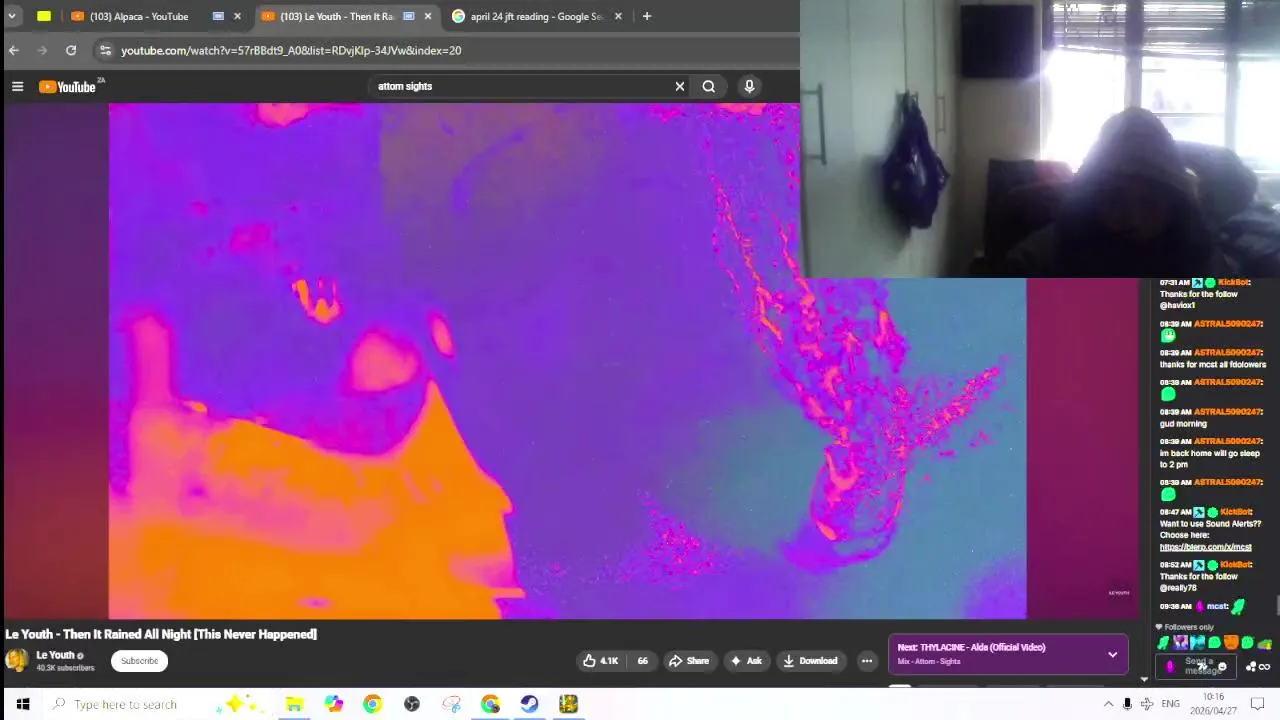Open site information icon in address bar
This screenshot has width=1280, height=720.
click(105, 50)
